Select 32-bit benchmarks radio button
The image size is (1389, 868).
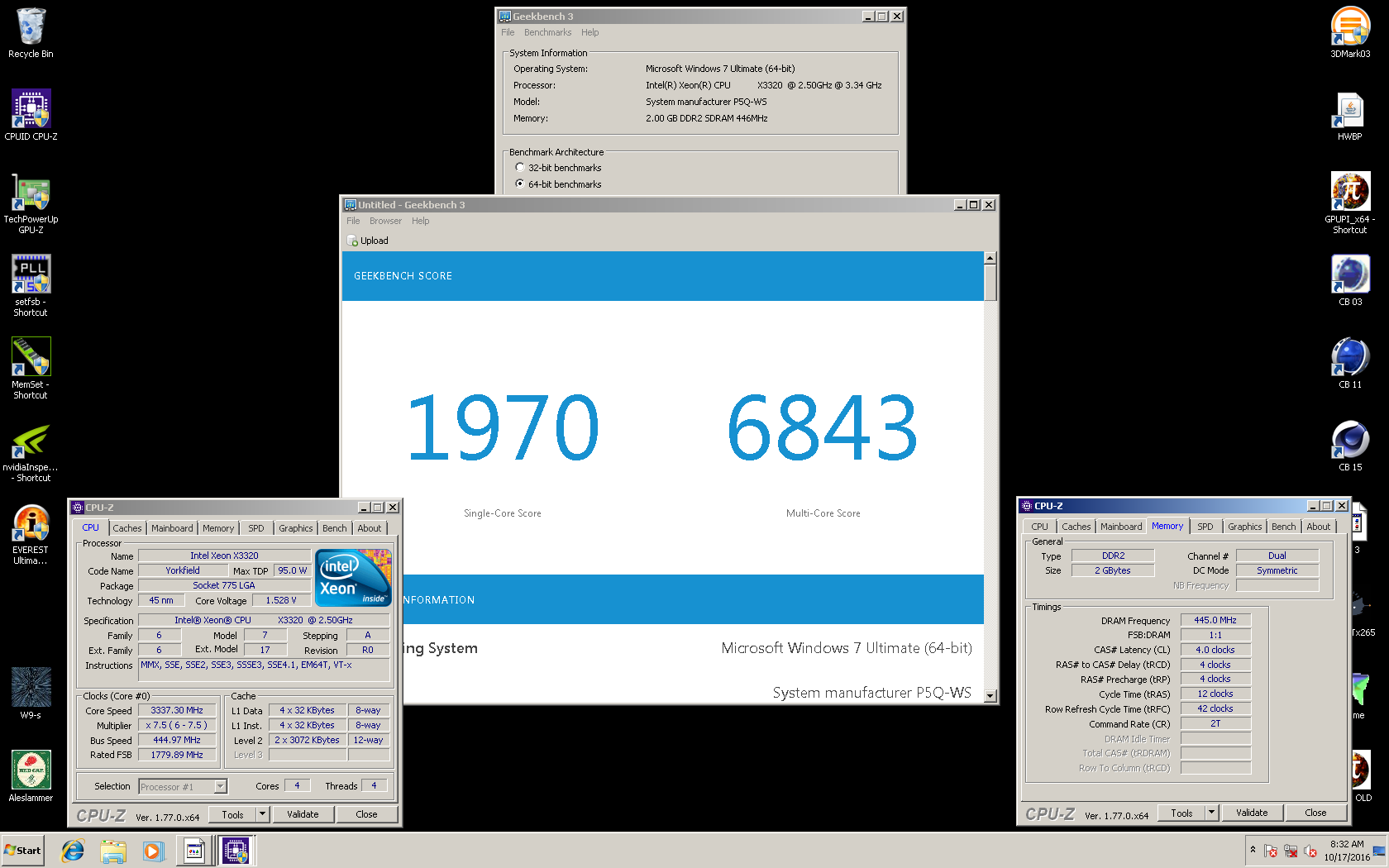pyautogui.click(x=520, y=167)
